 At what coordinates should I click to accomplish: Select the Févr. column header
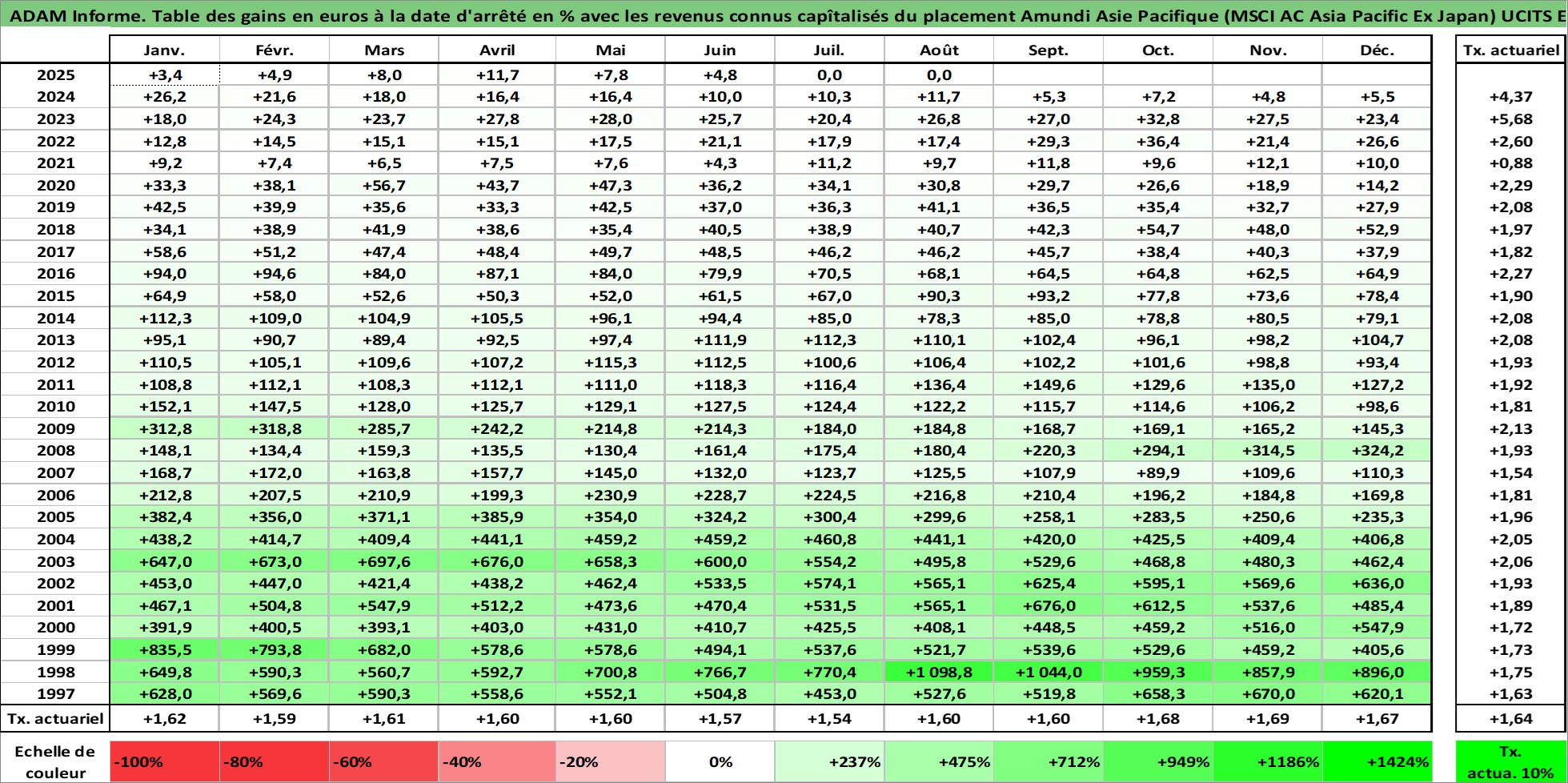click(x=275, y=50)
